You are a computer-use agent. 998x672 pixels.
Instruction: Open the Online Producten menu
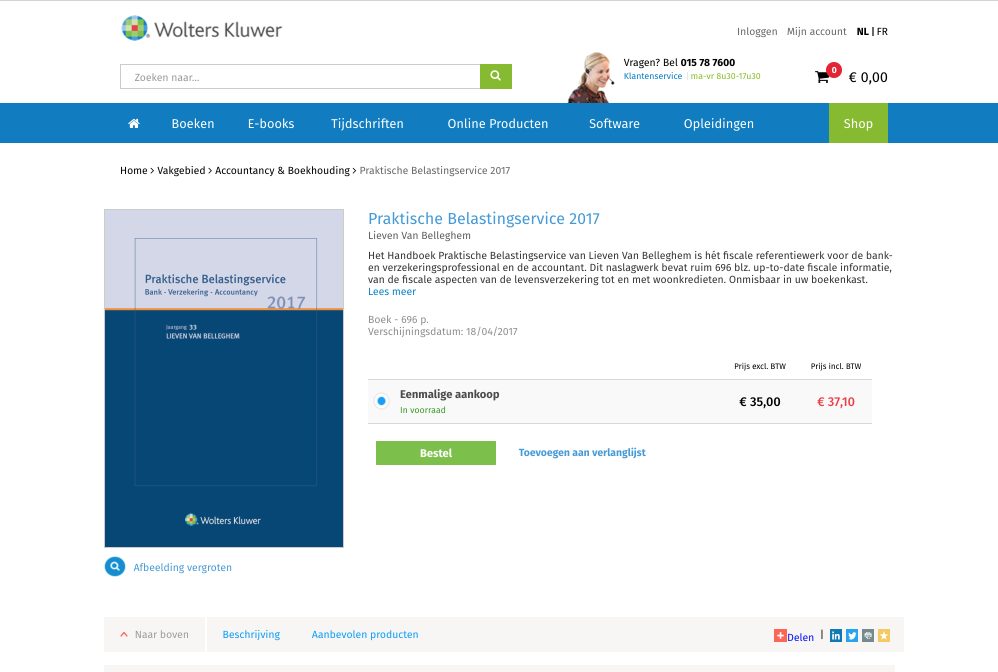coord(497,124)
